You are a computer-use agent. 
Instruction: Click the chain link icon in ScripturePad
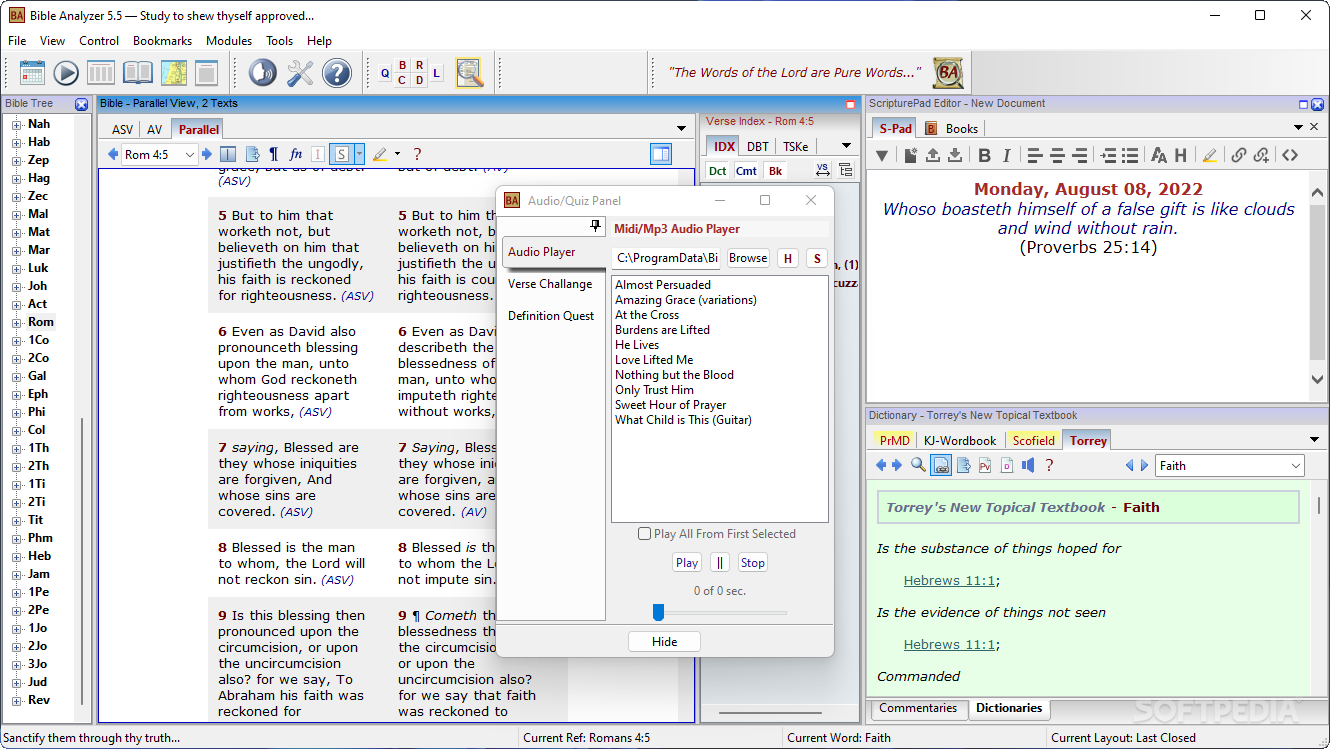[x=1239, y=155]
